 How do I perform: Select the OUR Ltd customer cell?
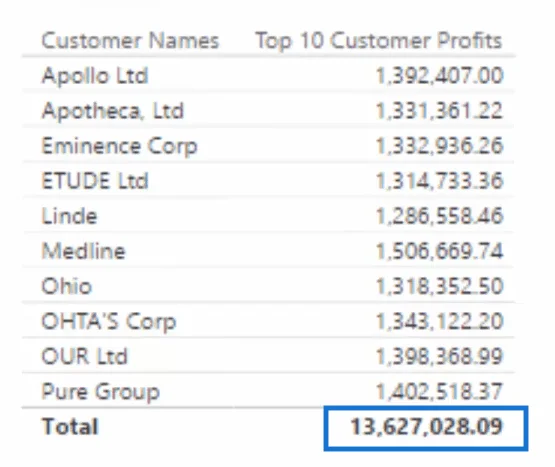click(x=84, y=357)
